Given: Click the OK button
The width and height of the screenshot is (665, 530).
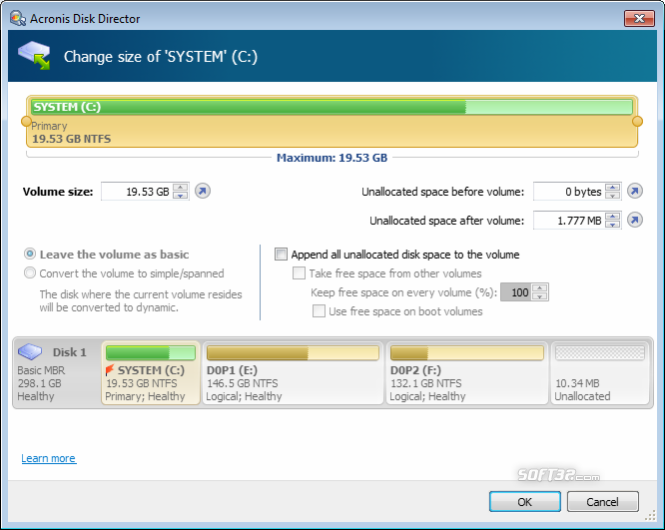Looking at the screenshot, I should click(525, 502).
